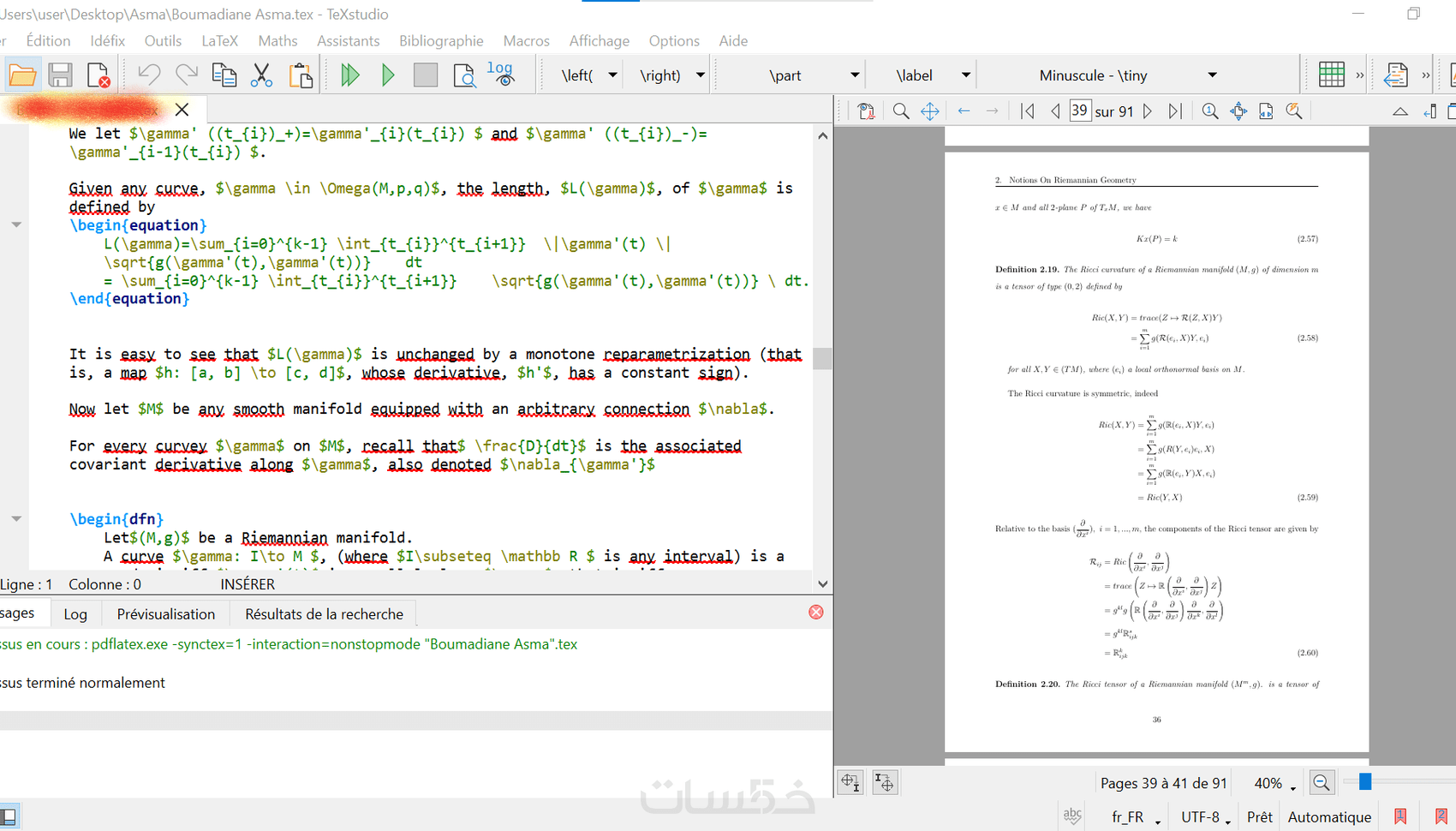Build and view with the double green arrow

[x=349, y=75]
